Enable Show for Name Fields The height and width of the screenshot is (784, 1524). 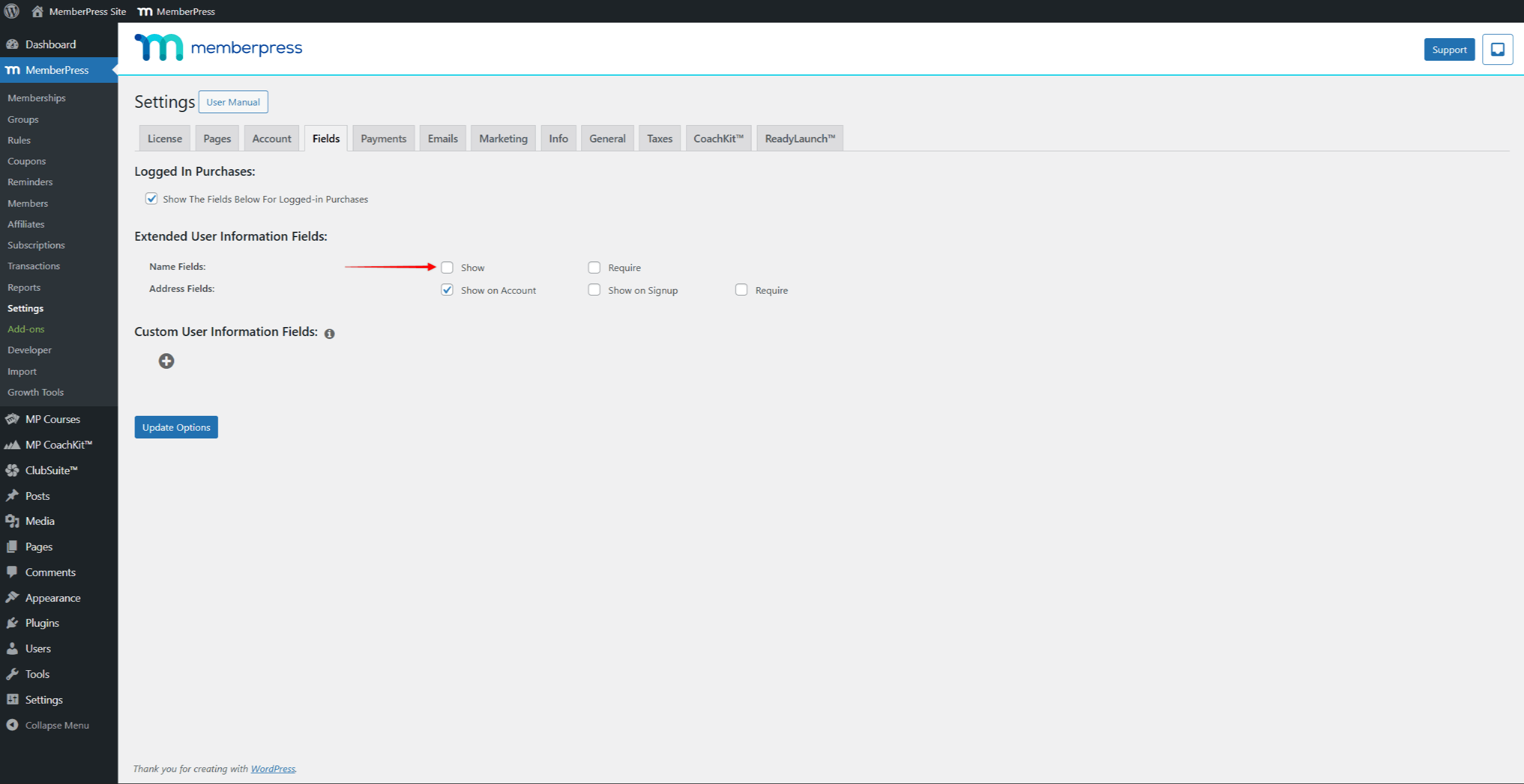pyautogui.click(x=448, y=267)
